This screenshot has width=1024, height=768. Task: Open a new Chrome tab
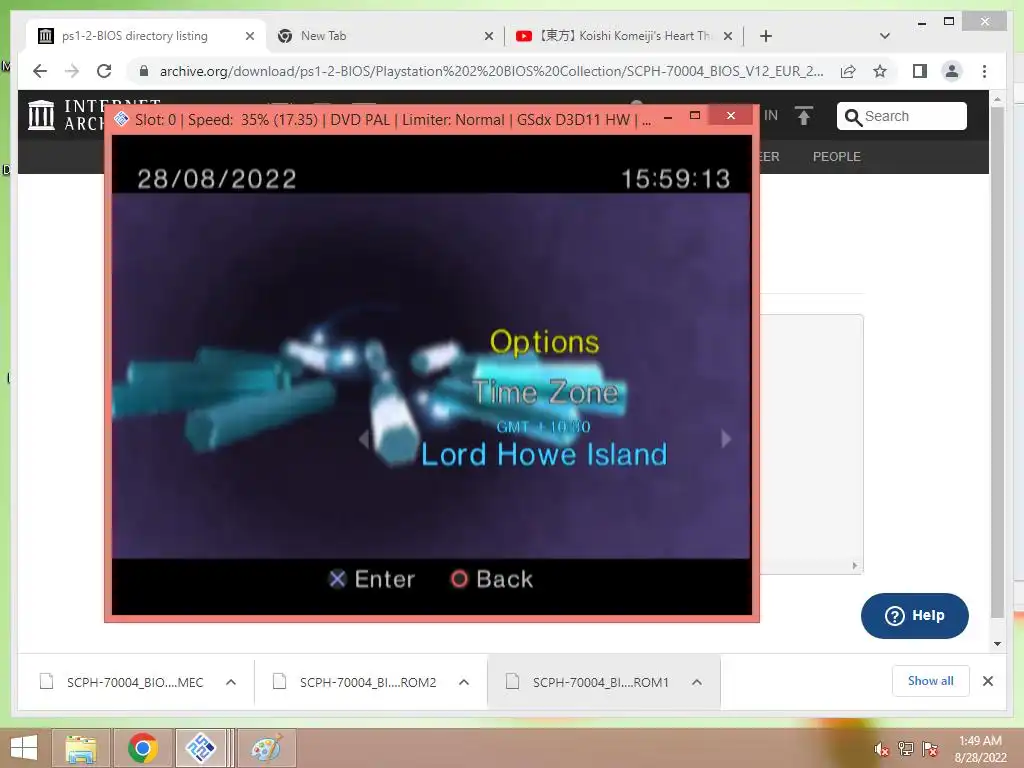pos(766,36)
